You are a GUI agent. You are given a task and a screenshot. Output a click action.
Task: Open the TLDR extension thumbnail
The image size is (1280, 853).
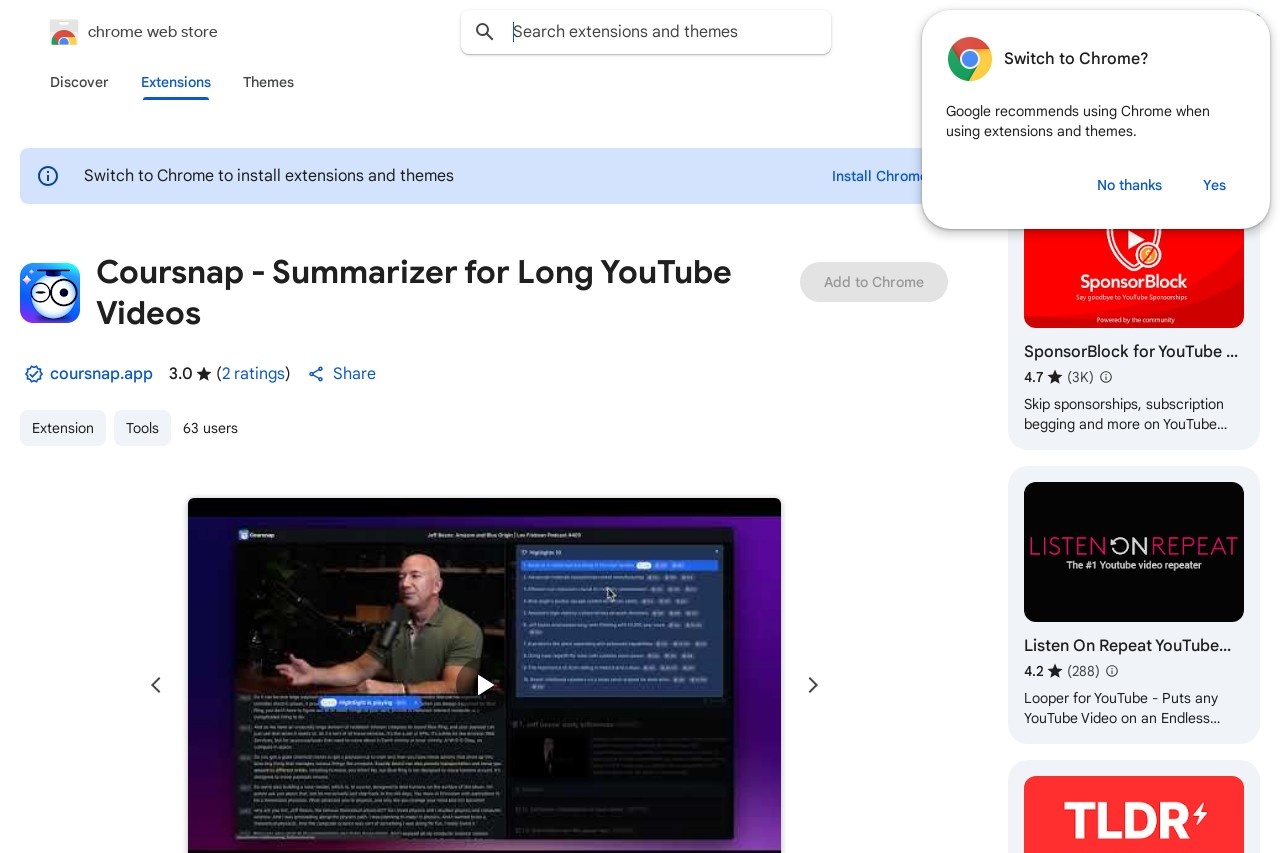coord(1134,814)
